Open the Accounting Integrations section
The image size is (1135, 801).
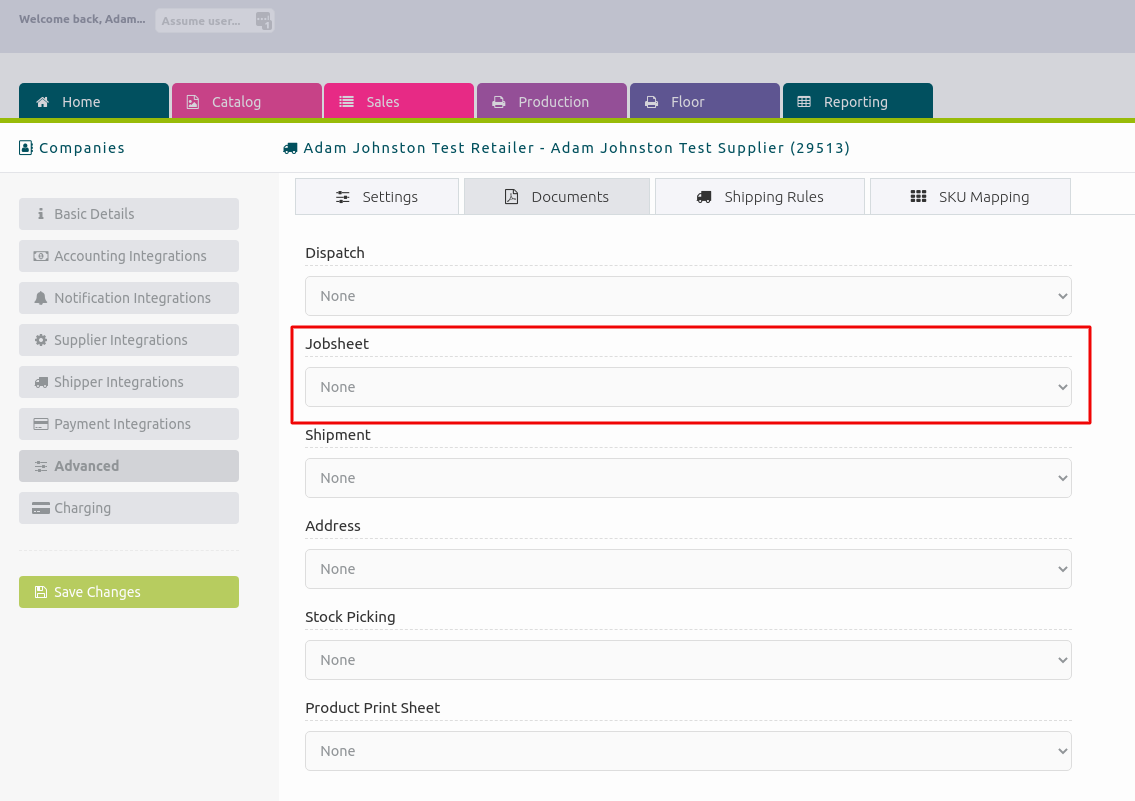[129, 256]
